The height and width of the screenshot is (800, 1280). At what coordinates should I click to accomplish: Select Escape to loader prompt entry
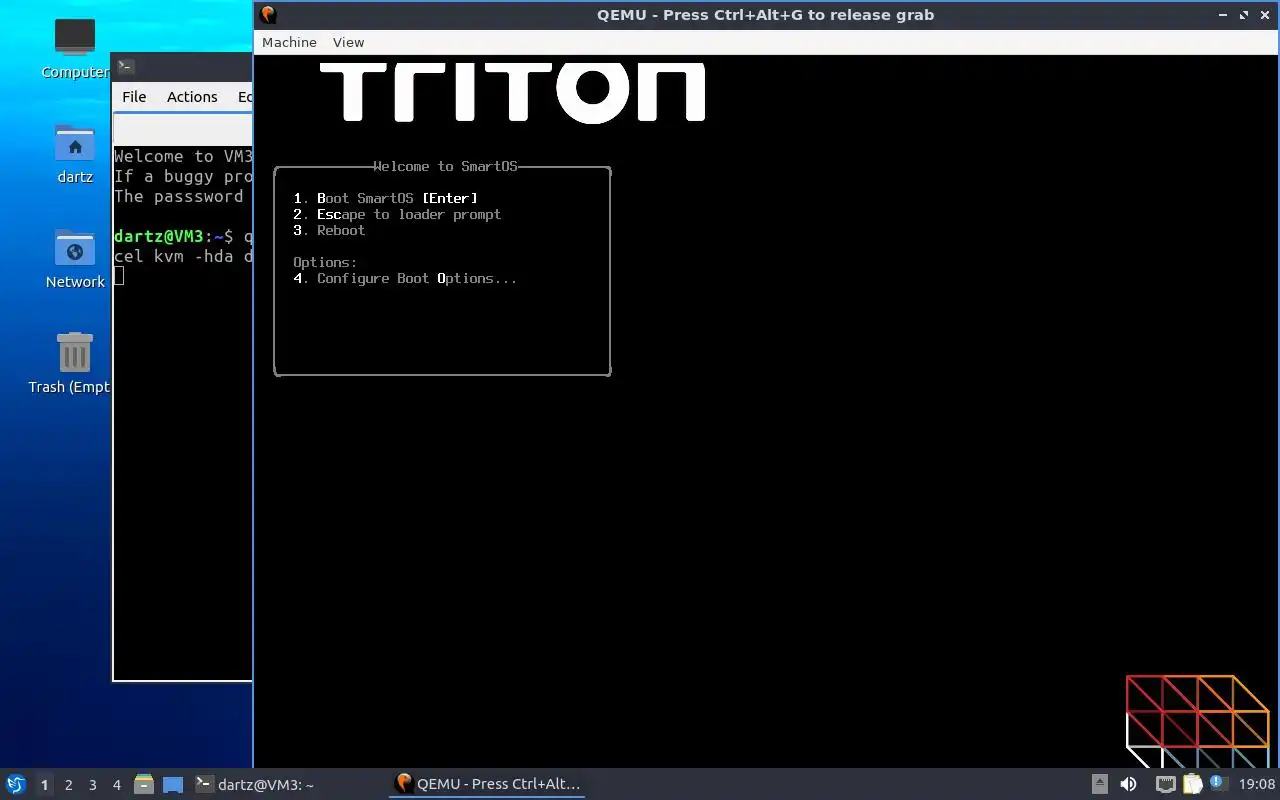click(x=397, y=214)
